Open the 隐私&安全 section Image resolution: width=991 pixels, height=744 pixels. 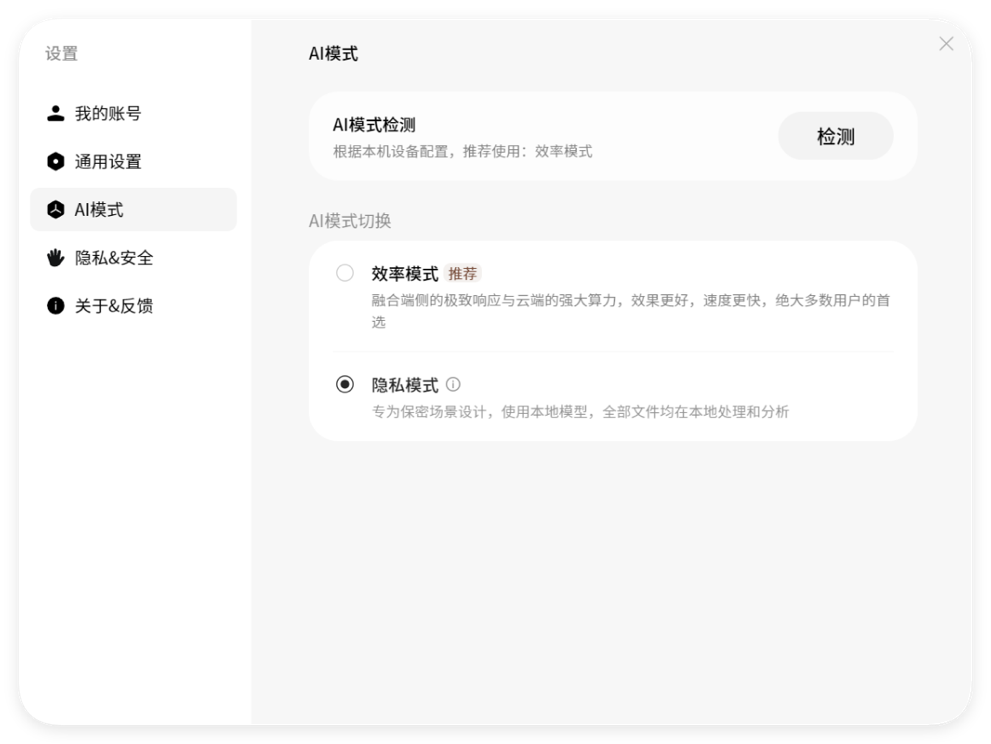[x=133, y=257]
